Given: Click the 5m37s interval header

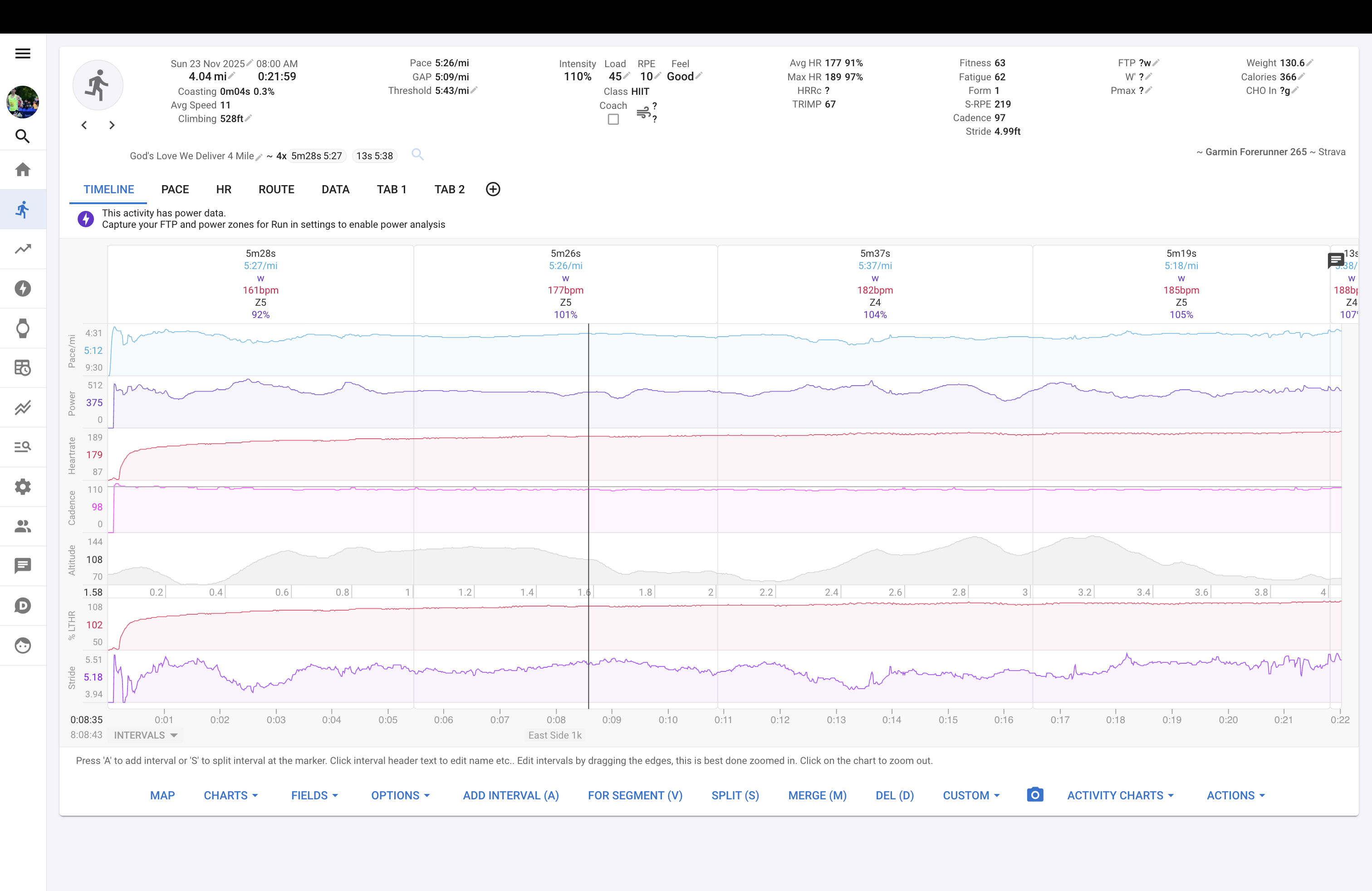Looking at the screenshot, I should point(874,254).
